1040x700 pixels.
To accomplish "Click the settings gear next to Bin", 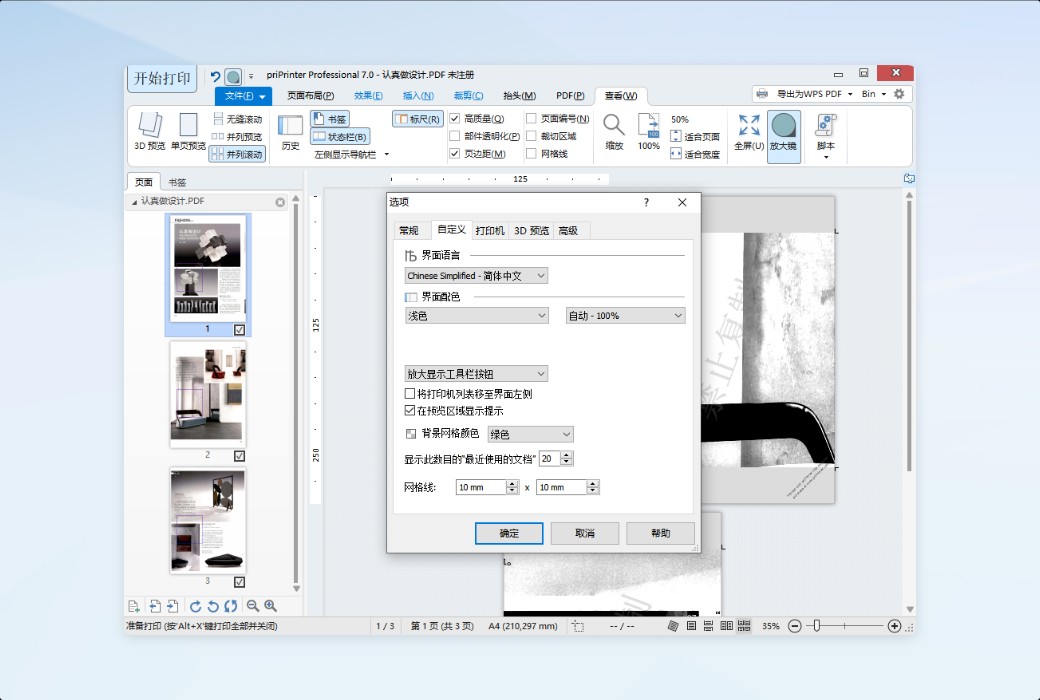I will 899,94.
